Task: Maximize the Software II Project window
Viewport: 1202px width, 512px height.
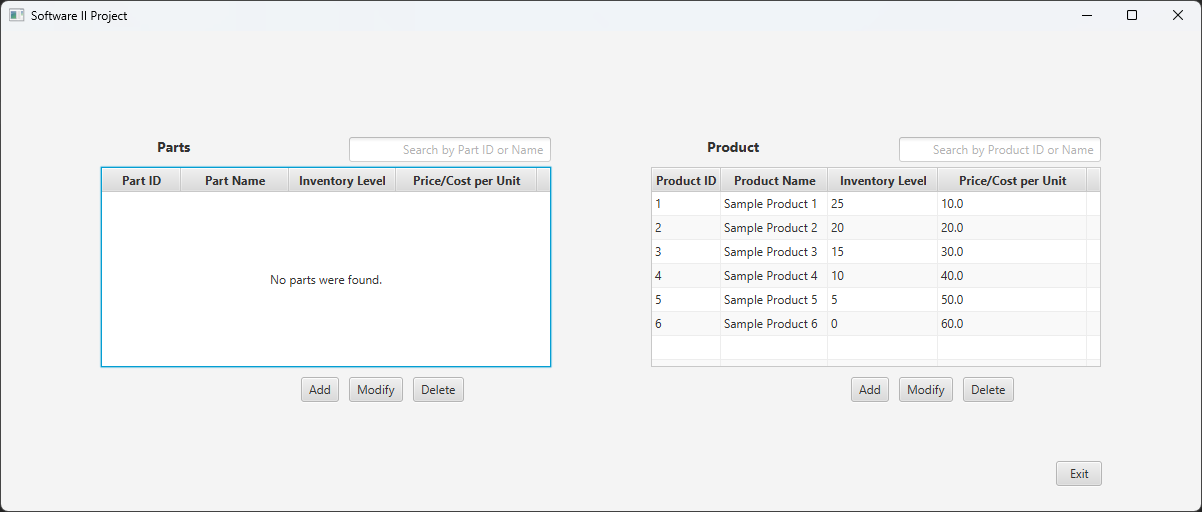Action: (1132, 15)
